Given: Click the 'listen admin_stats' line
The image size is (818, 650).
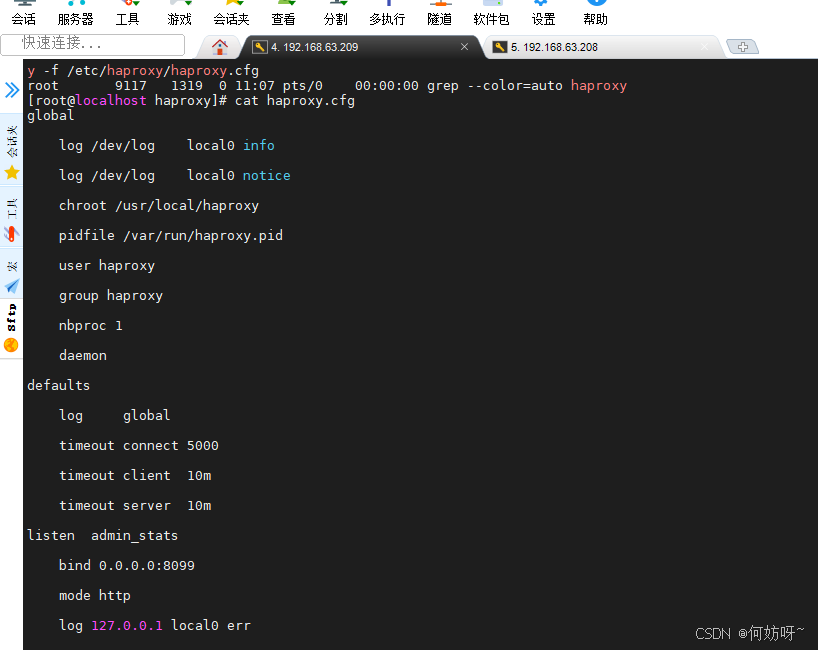Looking at the screenshot, I should coord(102,535).
